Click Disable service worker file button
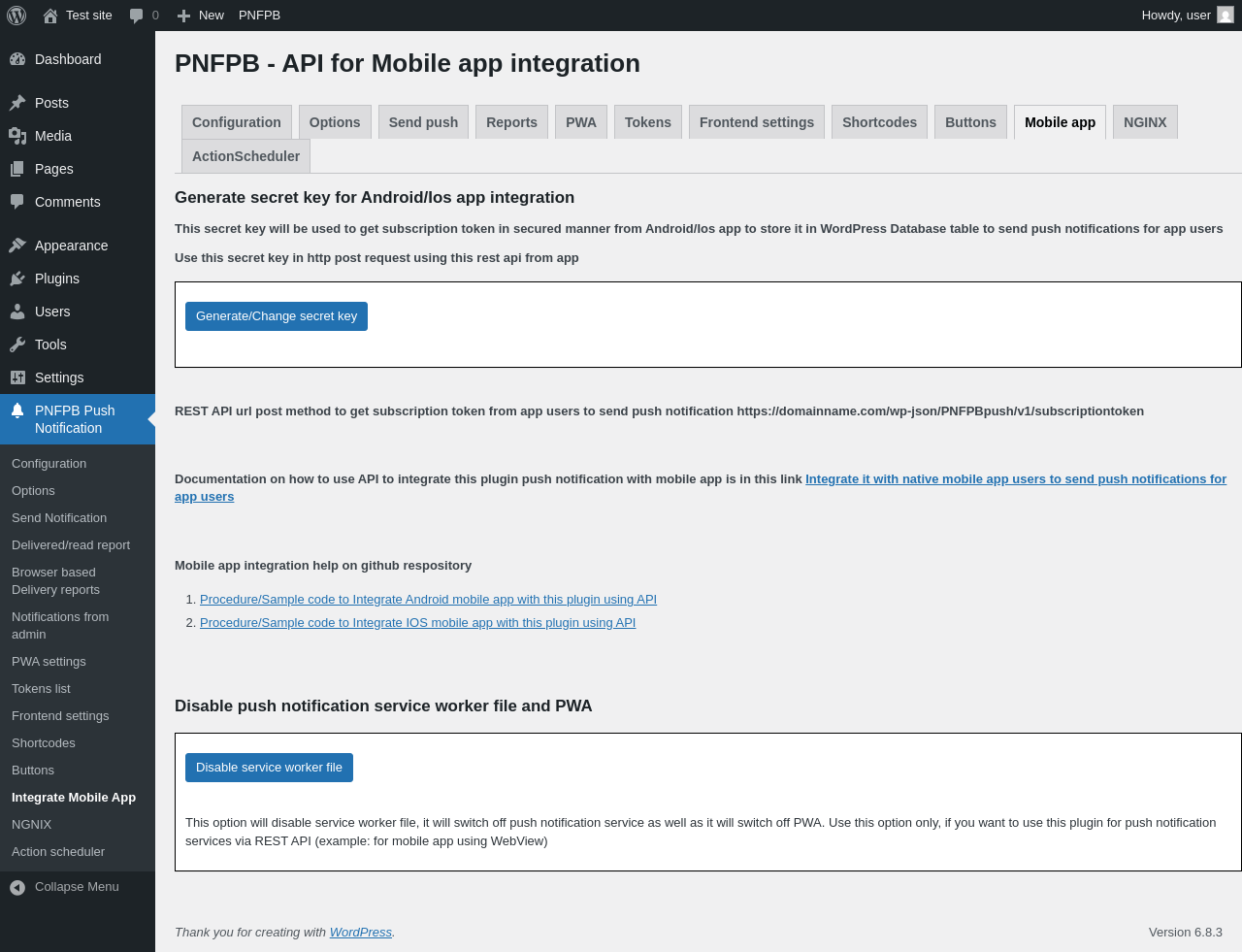Image resolution: width=1242 pixels, height=952 pixels. (269, 768)
